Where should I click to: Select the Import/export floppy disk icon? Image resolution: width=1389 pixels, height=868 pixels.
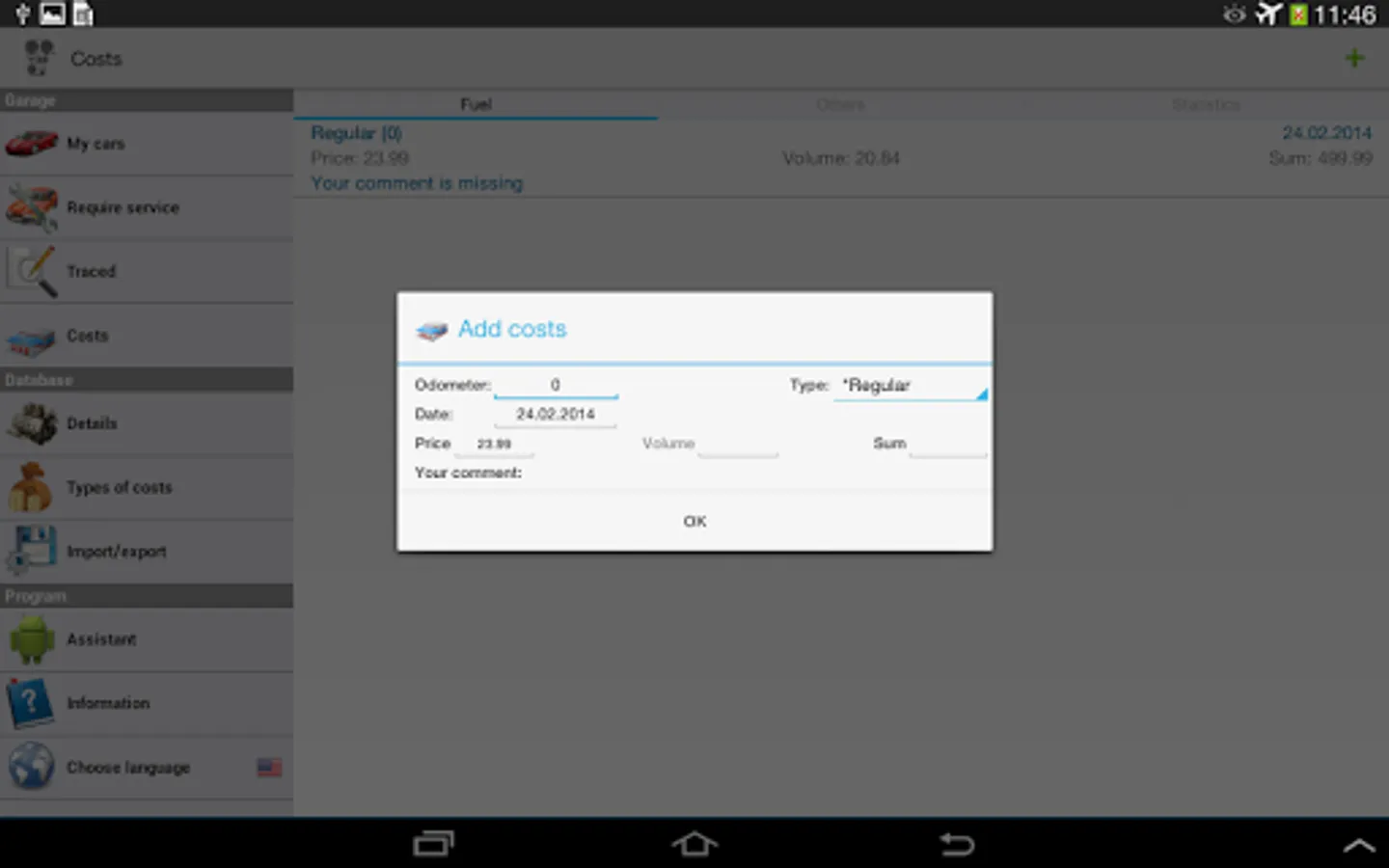pyautogui.click(x=32, y=551)
